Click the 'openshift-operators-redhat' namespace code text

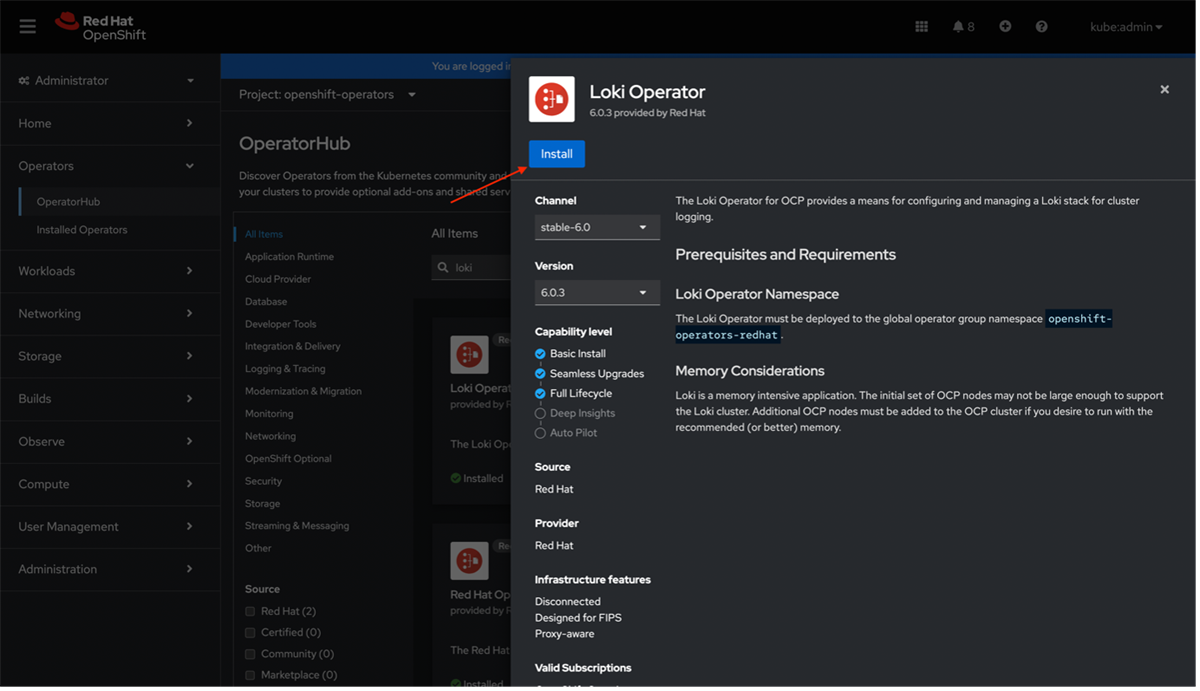click(x=894, y=327)
